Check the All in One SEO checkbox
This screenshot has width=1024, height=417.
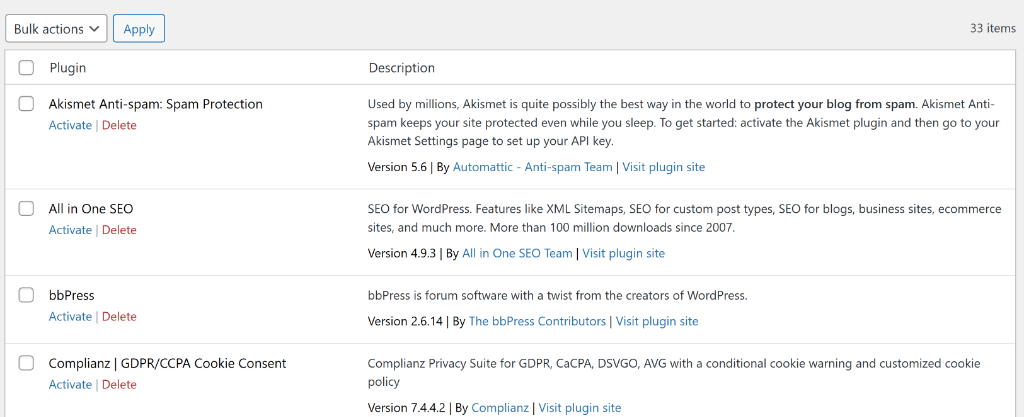(x=26, y=209)
